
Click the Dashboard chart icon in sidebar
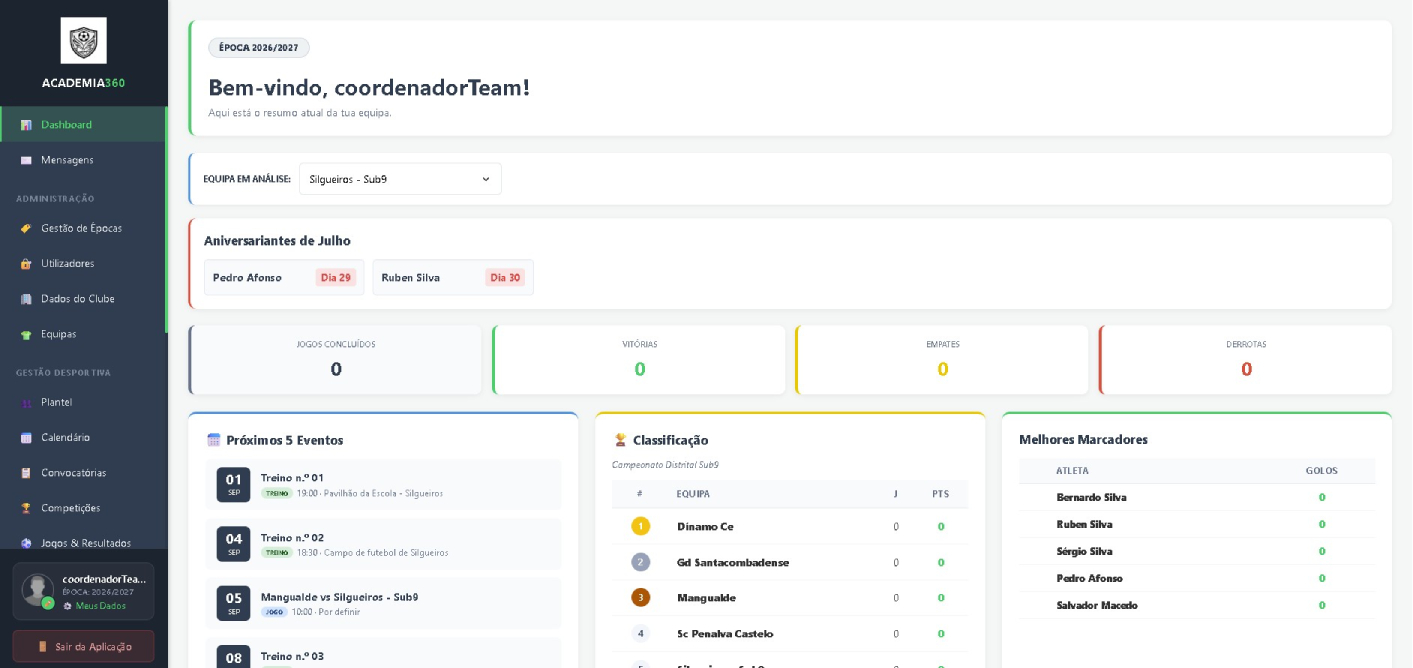(x=26, y=125)
